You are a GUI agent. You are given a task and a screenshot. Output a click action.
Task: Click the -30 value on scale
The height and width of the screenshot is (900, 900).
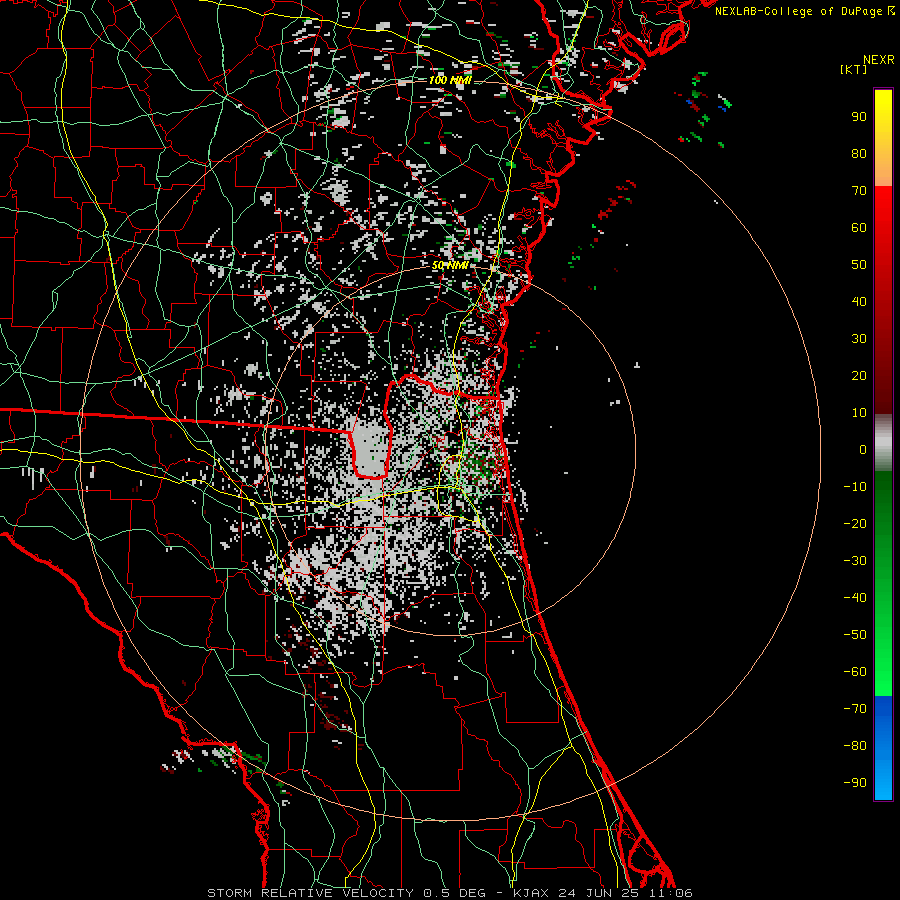click(x=855, y=561)
